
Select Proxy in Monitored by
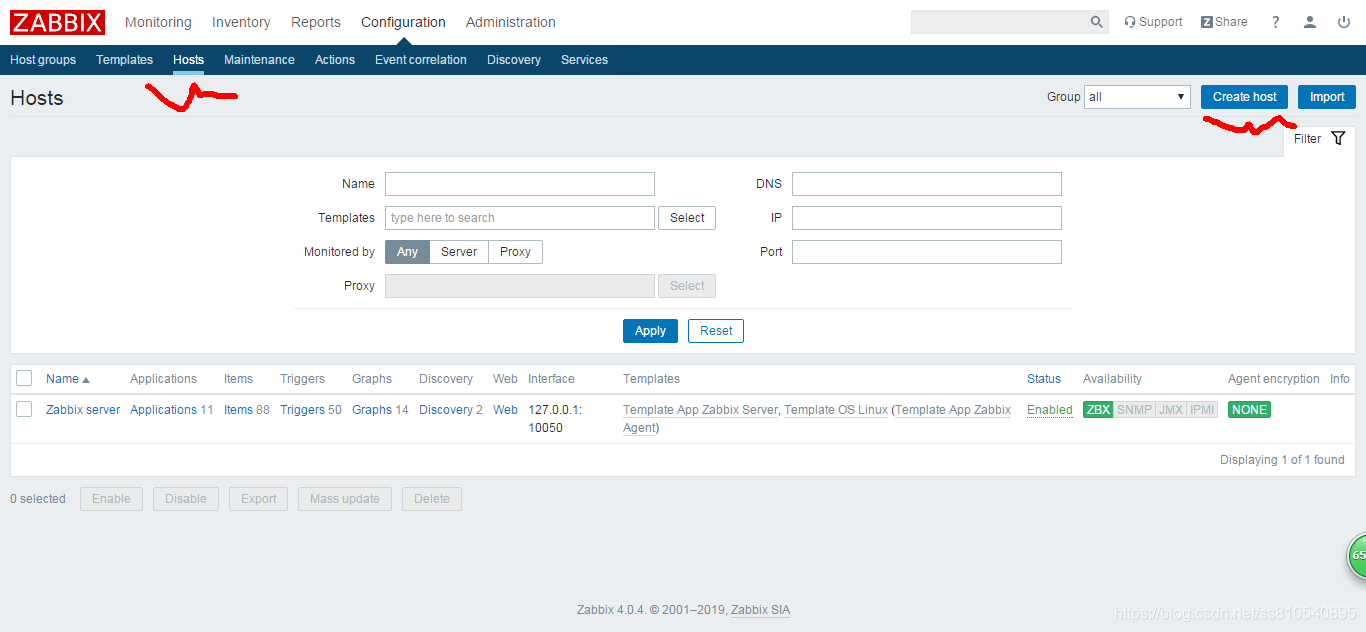pyautogui.click(x=515, y=252)
